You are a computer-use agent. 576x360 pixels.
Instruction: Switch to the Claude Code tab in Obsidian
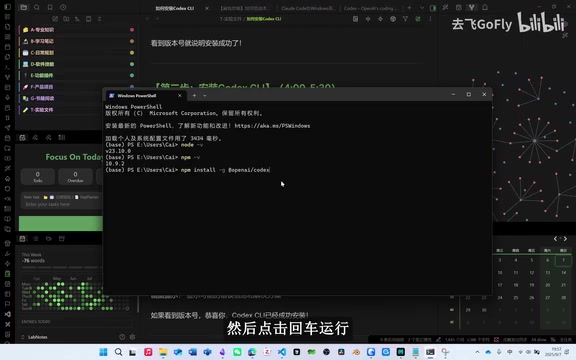(308, 8)
